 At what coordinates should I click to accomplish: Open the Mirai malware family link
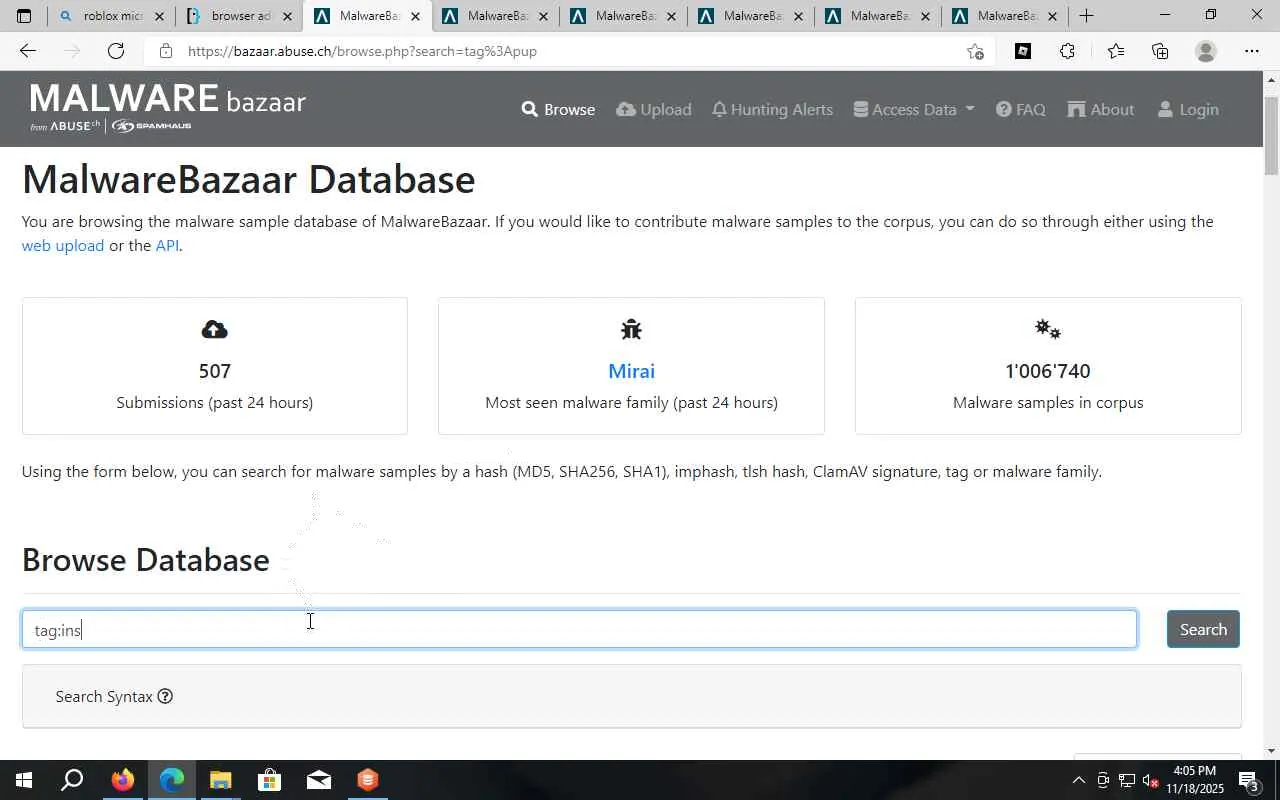coord(631,371)
